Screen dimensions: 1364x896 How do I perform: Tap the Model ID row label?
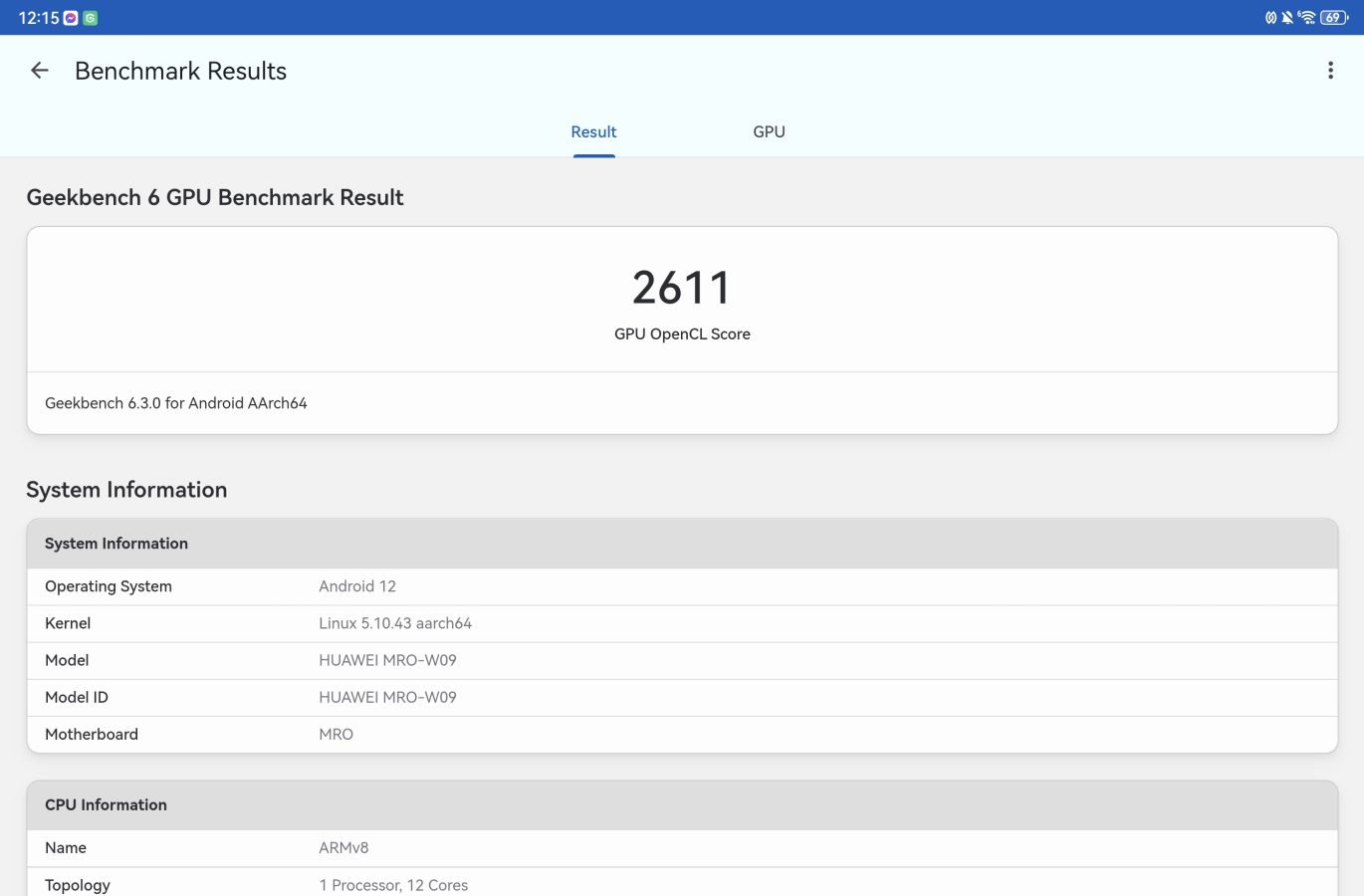[77, 697]
